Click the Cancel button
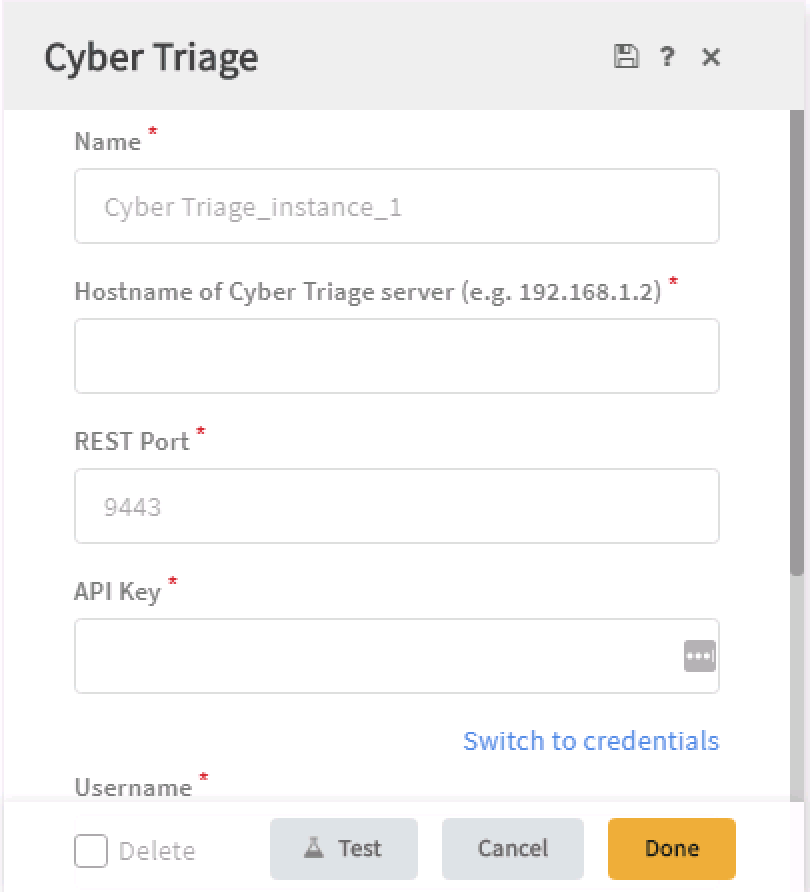The width and height of the screenshot is (810, 892). 513,849
